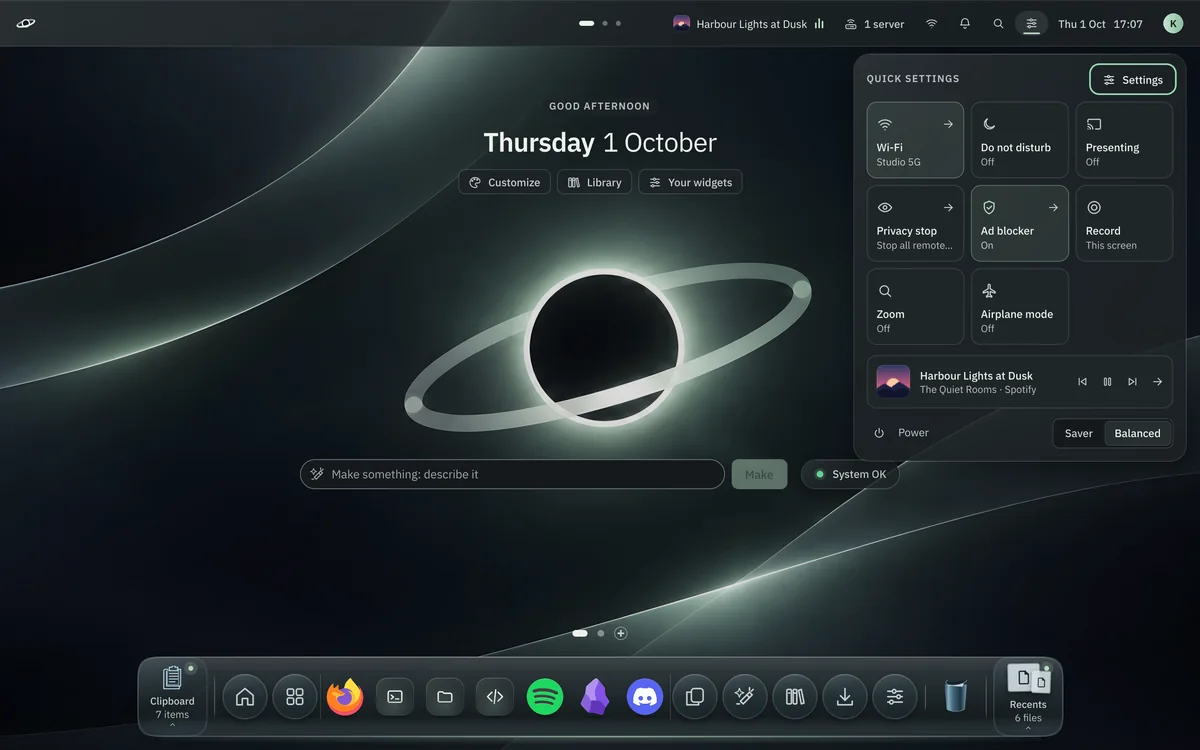The width and height of the screenshot is (1200, 750).
Task: Open the downloads icon in dock
Action: pyautogui.click(x=845, y=697)
